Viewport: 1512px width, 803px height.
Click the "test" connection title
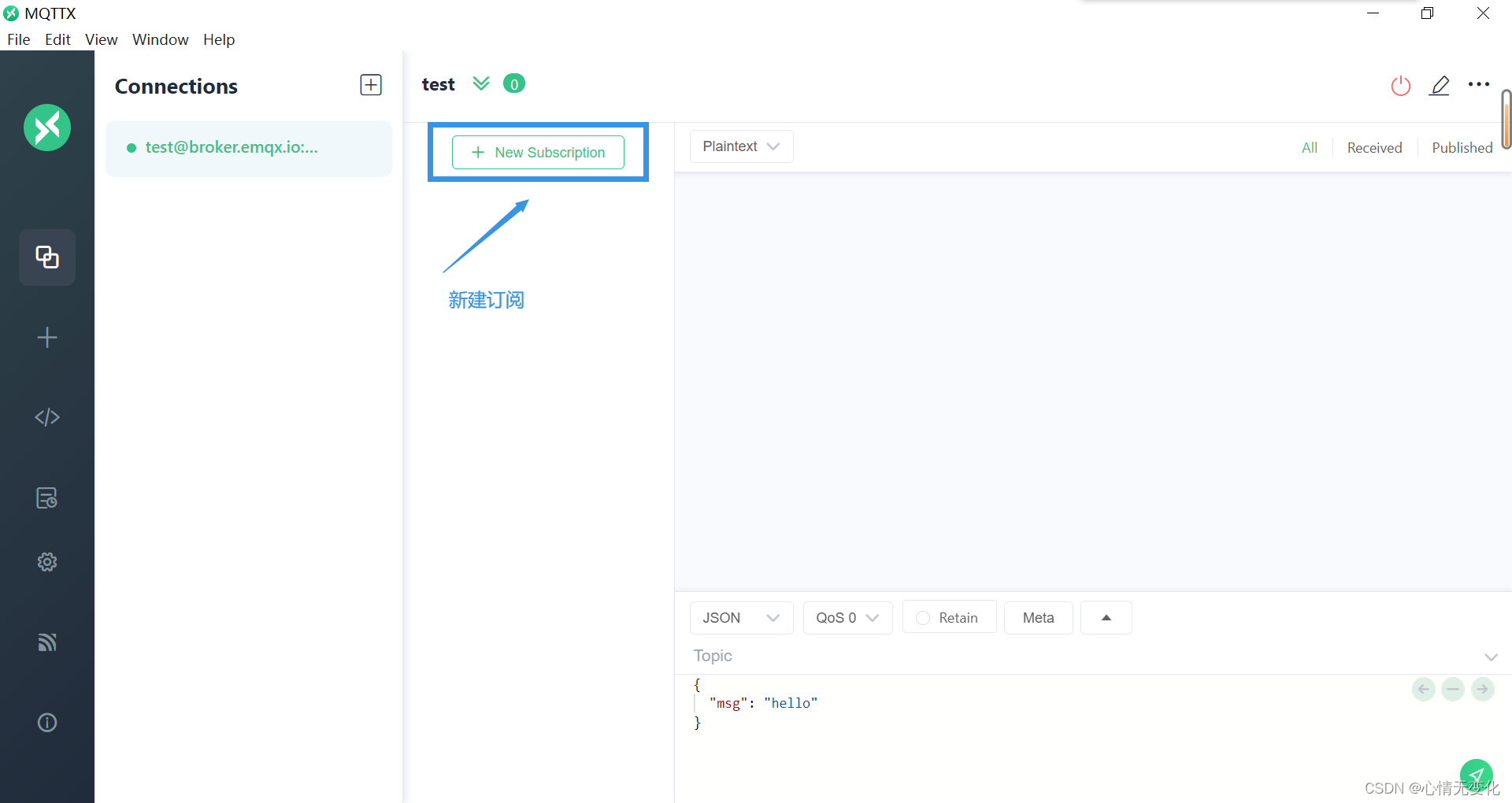pos(439,84)
